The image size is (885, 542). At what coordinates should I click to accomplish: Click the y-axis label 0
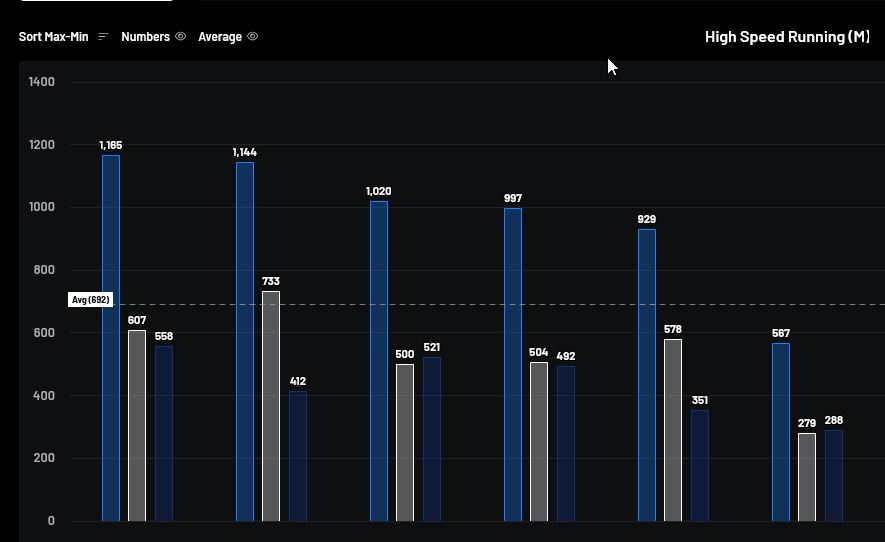tap(51, 521)
